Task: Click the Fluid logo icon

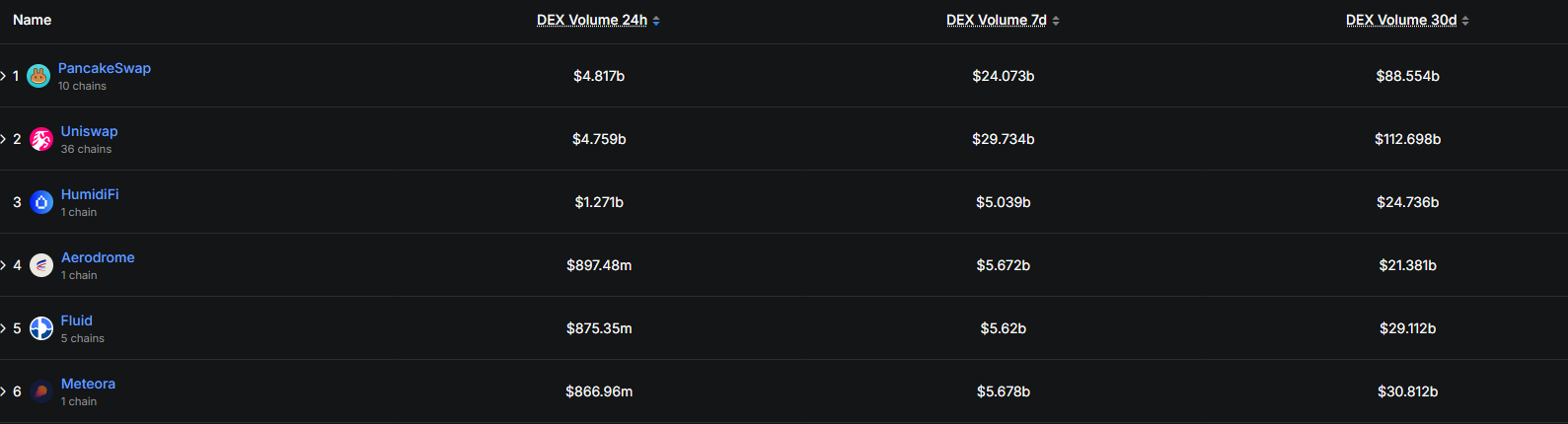Action: pyautogui.click(x=41, y=328)
